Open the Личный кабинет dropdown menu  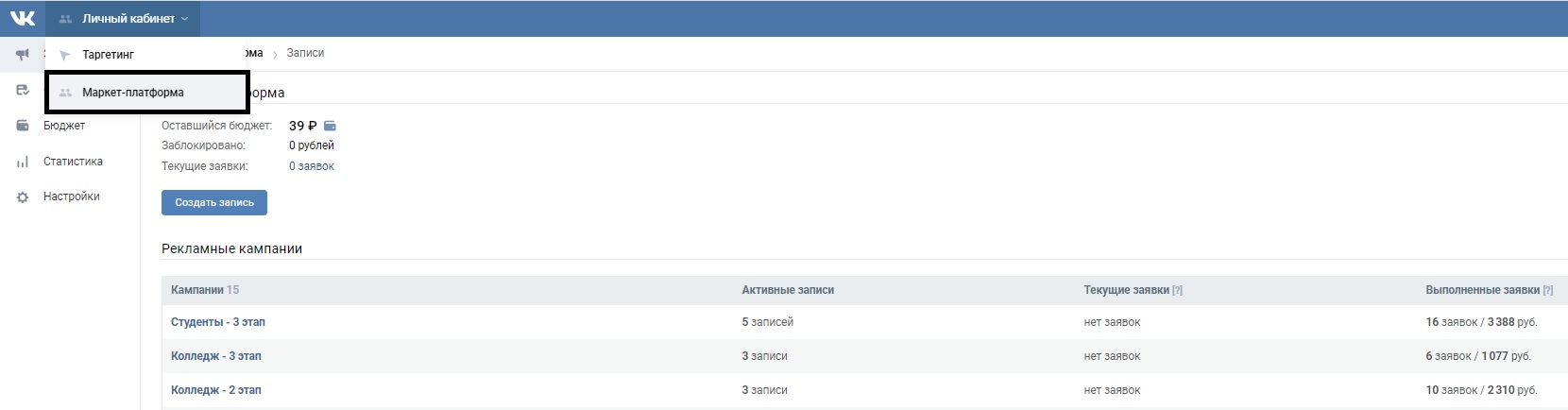click(123, 19)
